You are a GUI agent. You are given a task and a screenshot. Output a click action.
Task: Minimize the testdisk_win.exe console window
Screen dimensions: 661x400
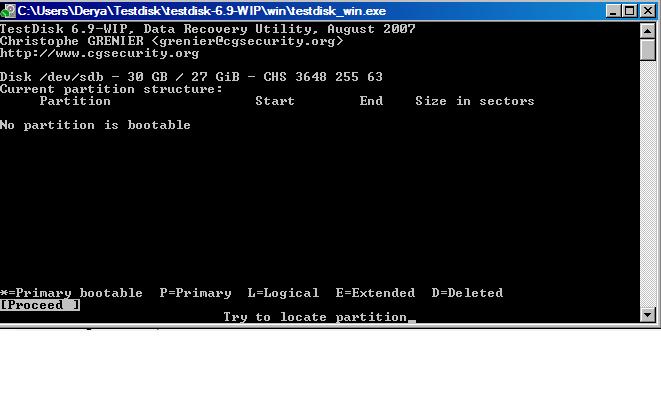click(x=613, y=11)
